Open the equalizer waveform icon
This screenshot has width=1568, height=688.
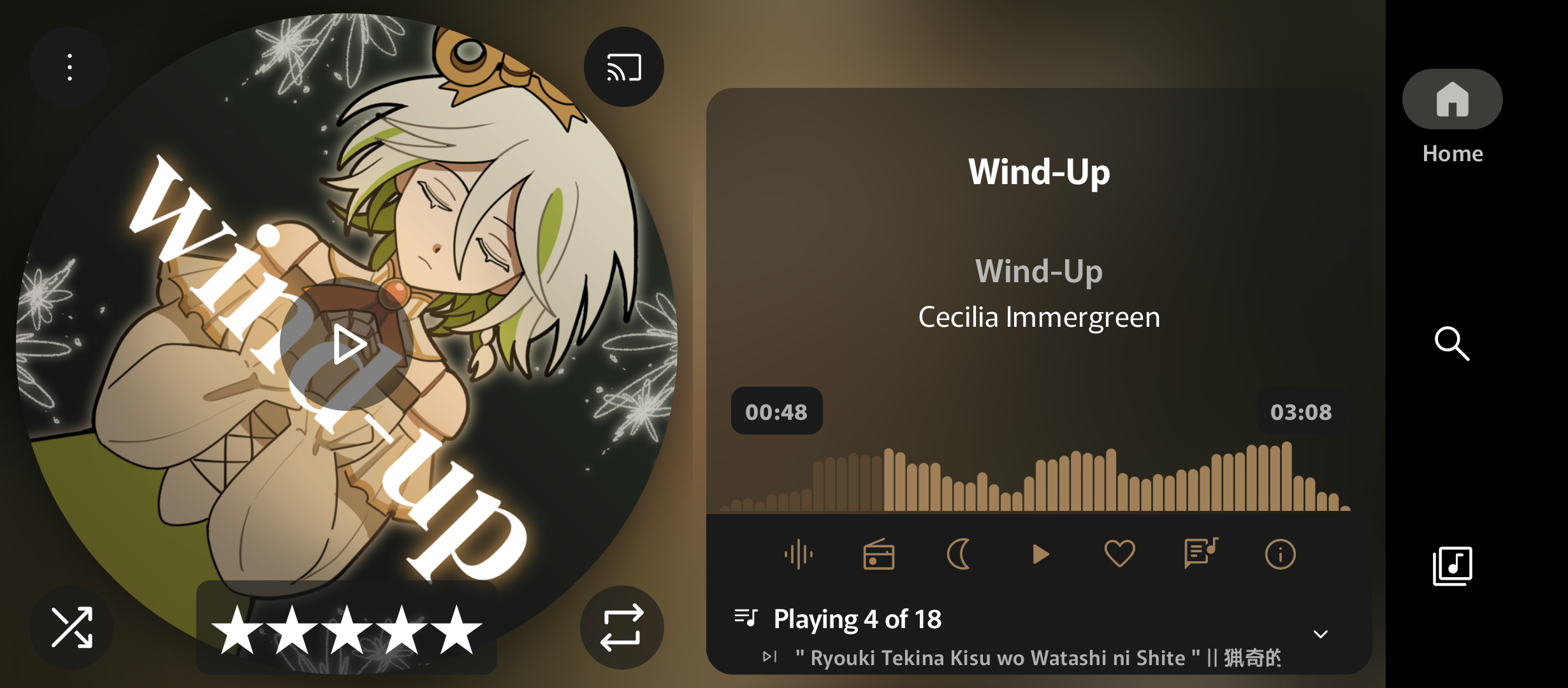[x=798, y=554]
